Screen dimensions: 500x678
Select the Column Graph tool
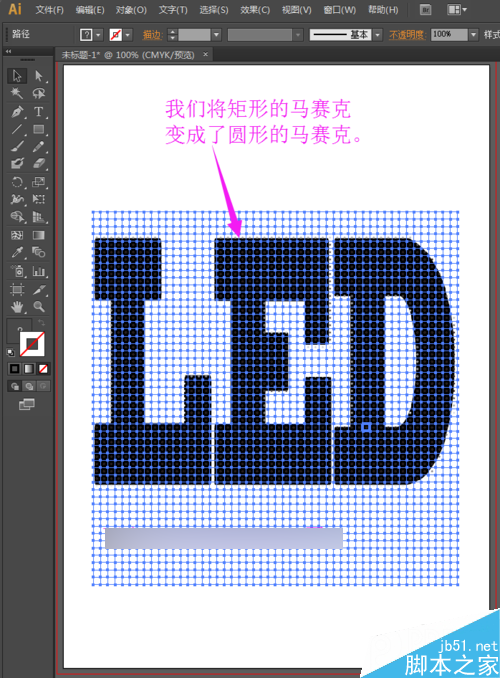[x=38, y=271]
